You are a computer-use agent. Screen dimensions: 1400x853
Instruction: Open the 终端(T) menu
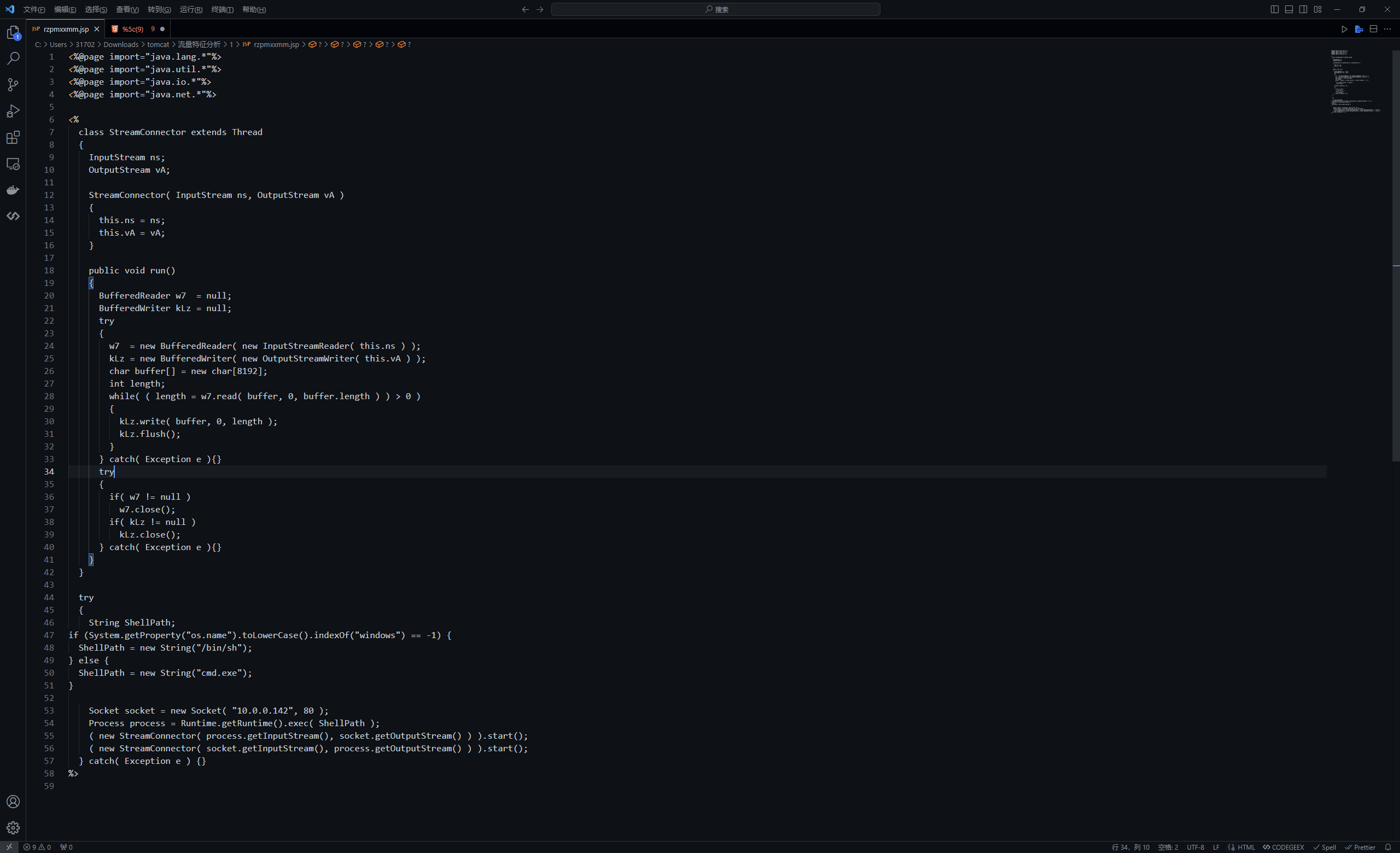(x=222, y=9)
